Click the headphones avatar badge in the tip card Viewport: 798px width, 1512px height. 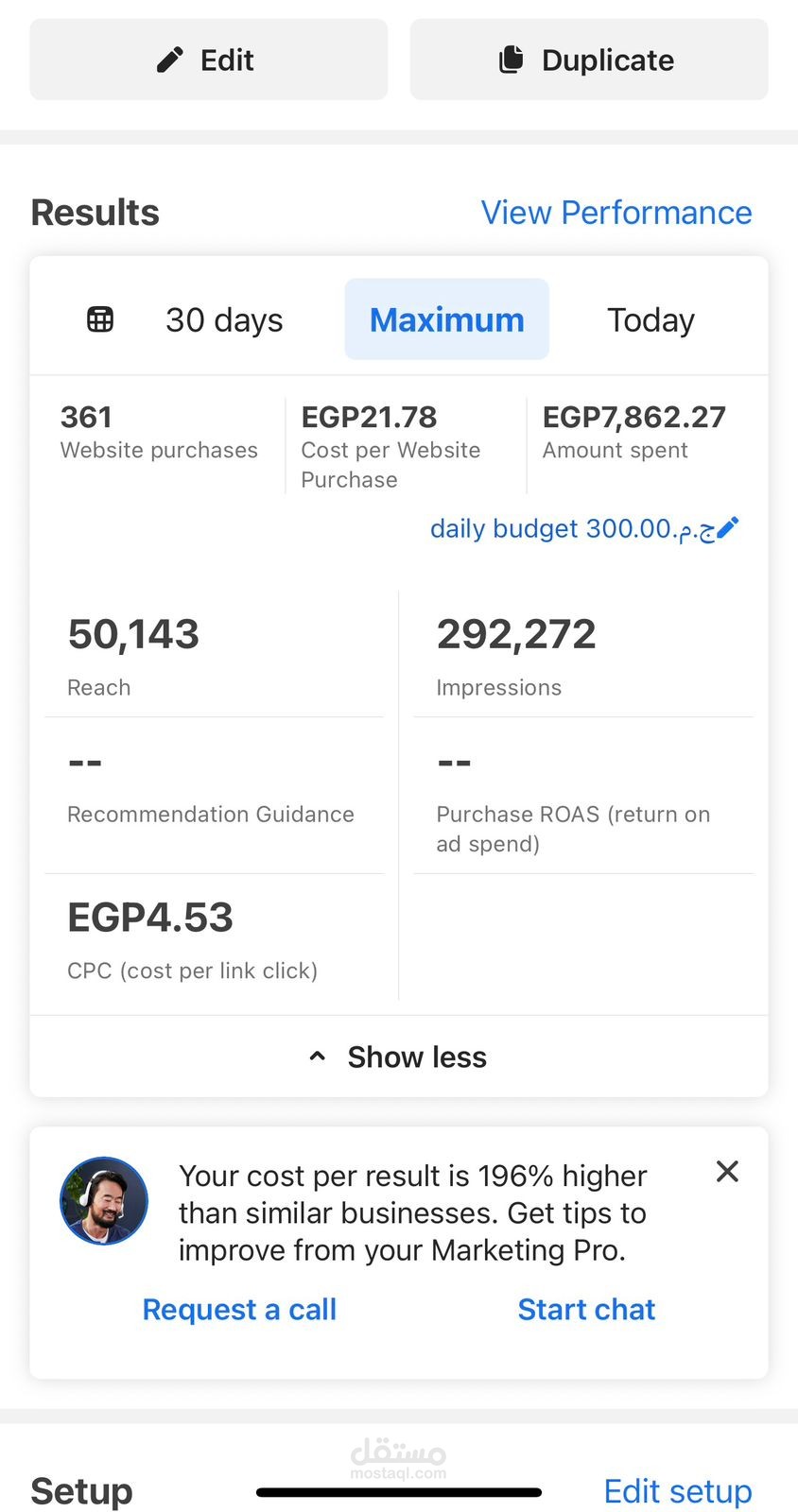104,1200
